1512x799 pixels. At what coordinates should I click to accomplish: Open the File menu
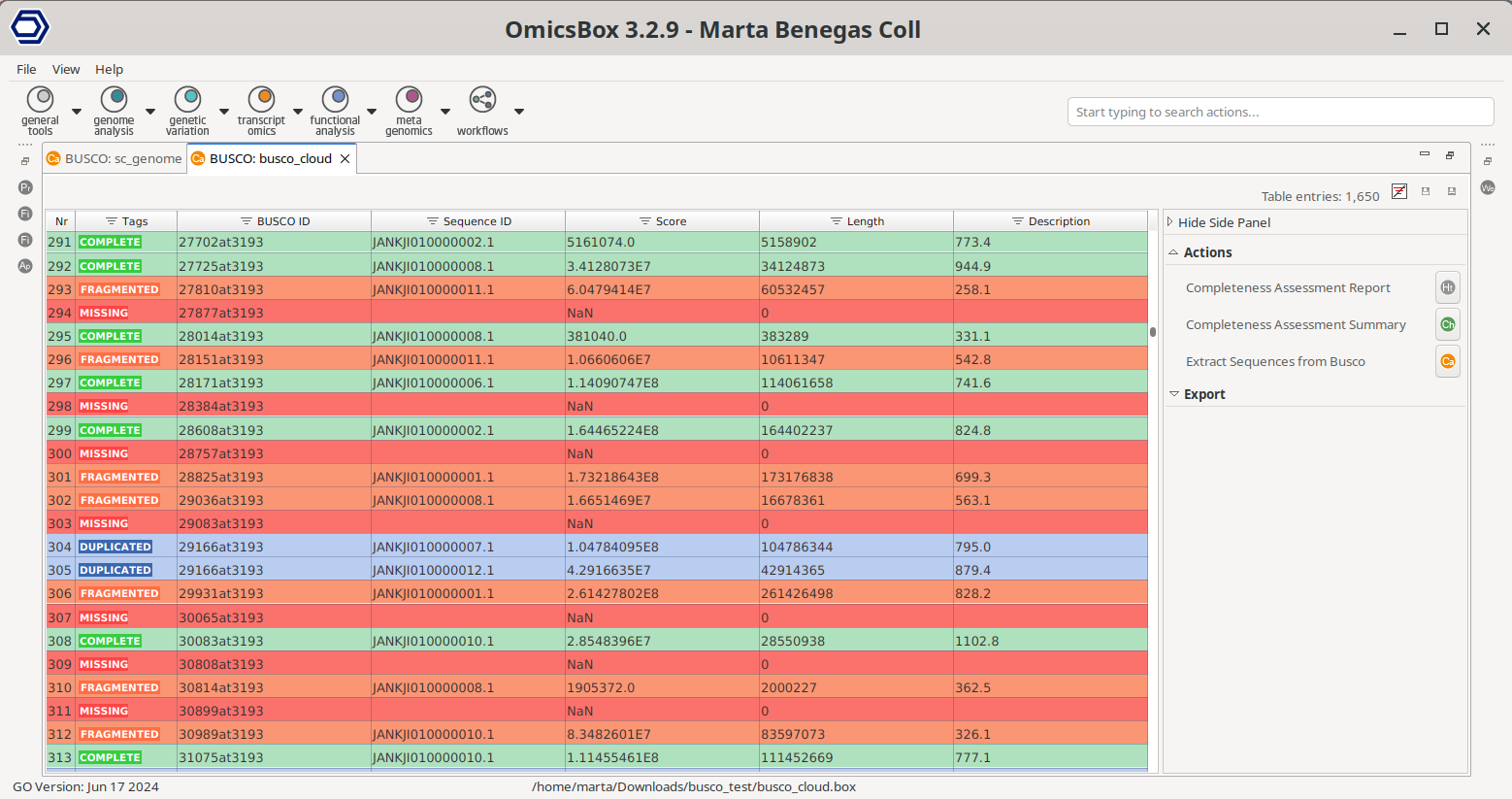[26, 70]
